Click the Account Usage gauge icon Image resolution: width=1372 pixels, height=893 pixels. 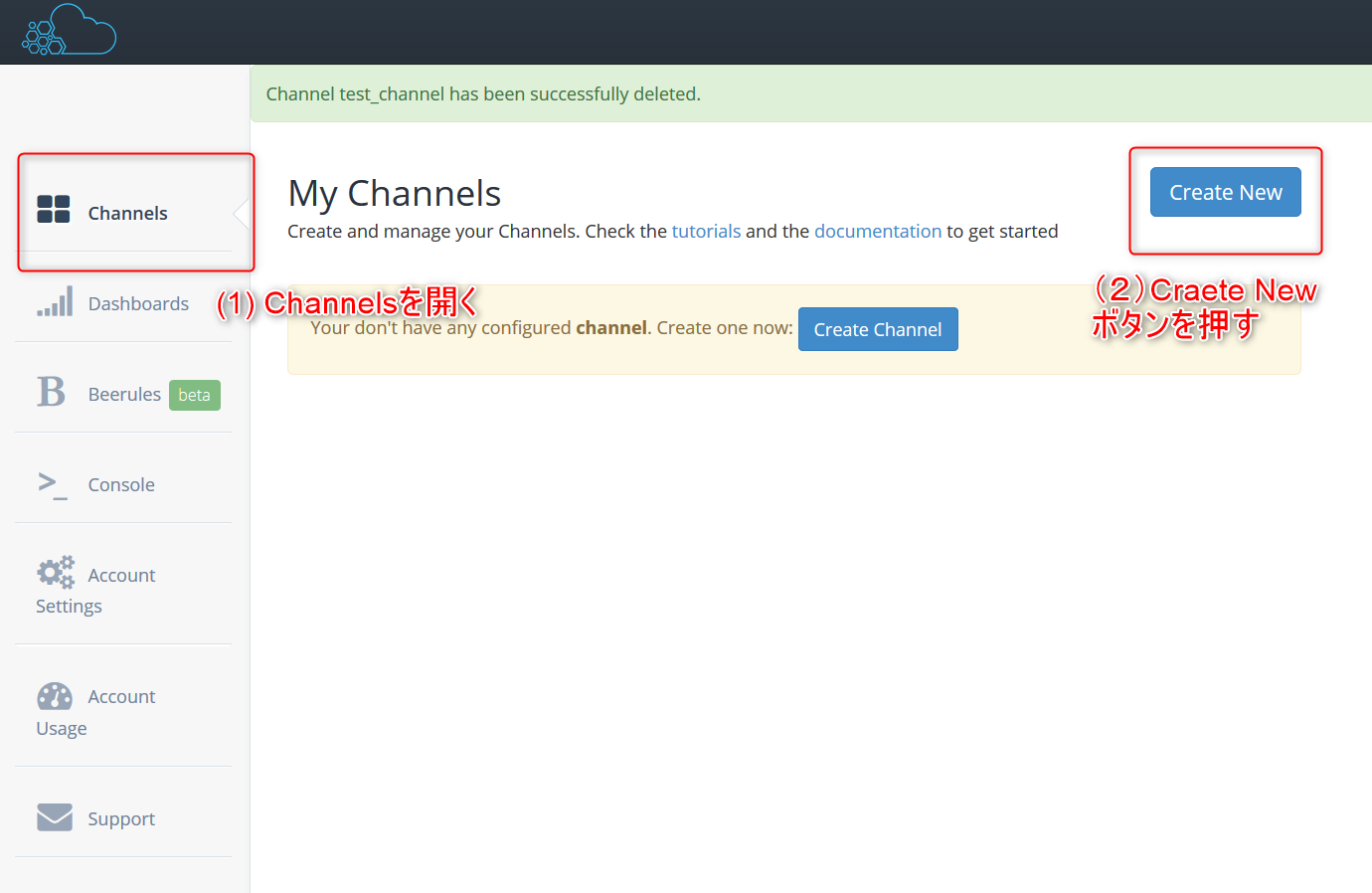point(55,696)
